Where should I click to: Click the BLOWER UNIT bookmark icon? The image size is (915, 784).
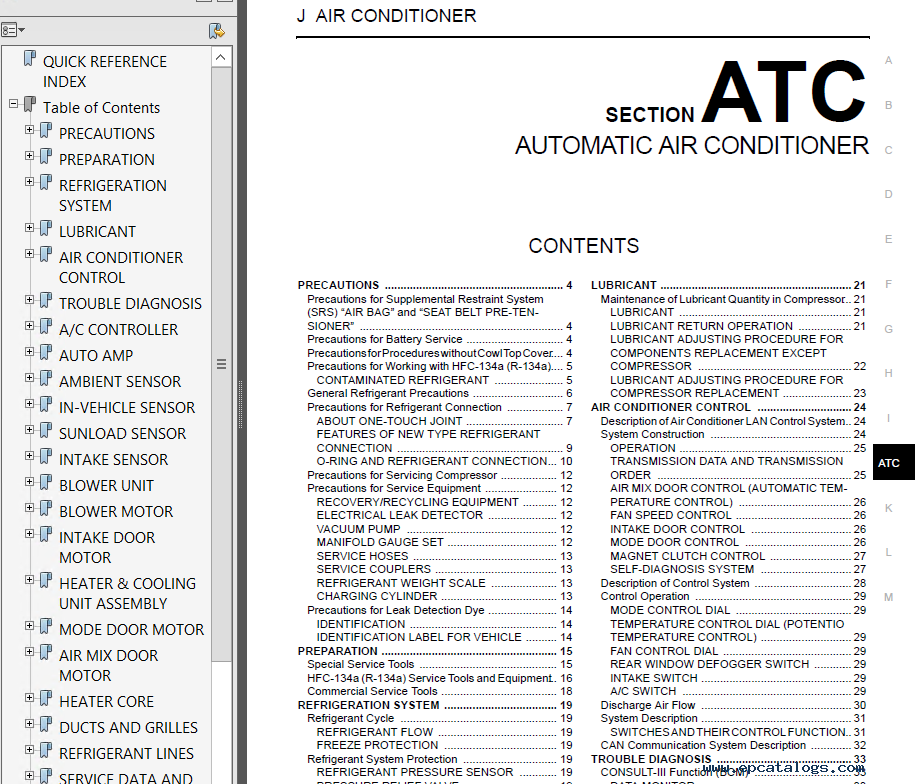(46, 482)
